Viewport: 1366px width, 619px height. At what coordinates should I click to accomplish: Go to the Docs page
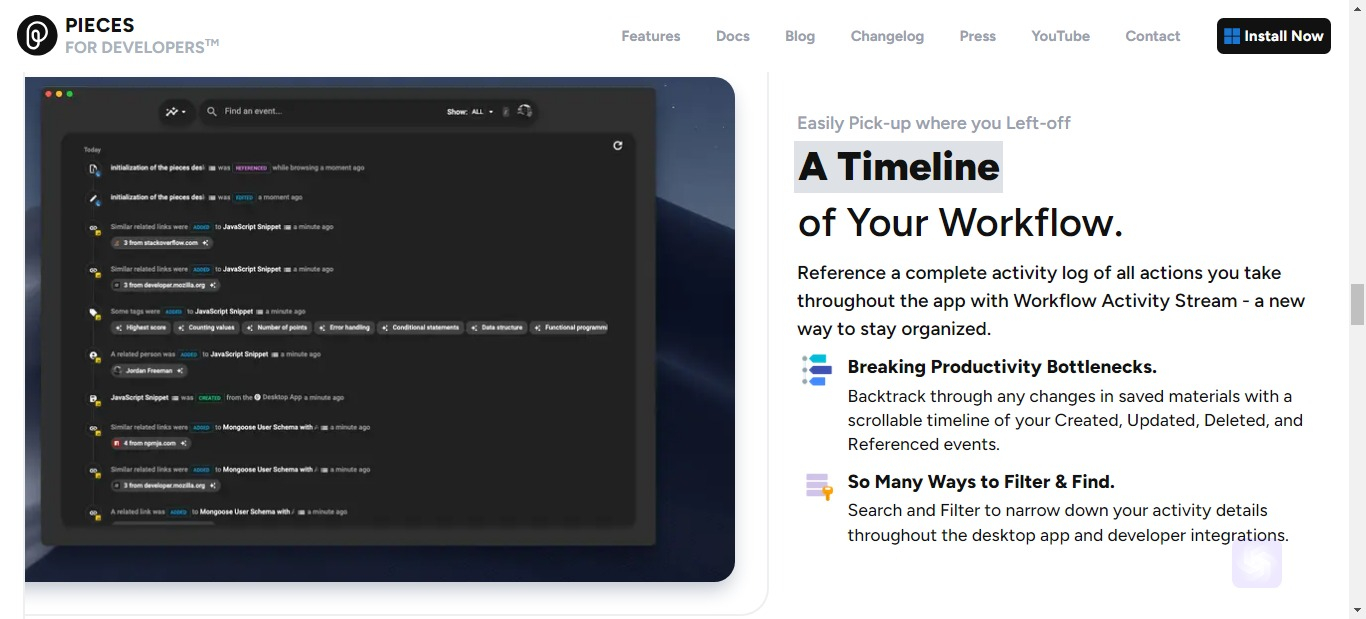pyautogui.click(x=733, y=36)
